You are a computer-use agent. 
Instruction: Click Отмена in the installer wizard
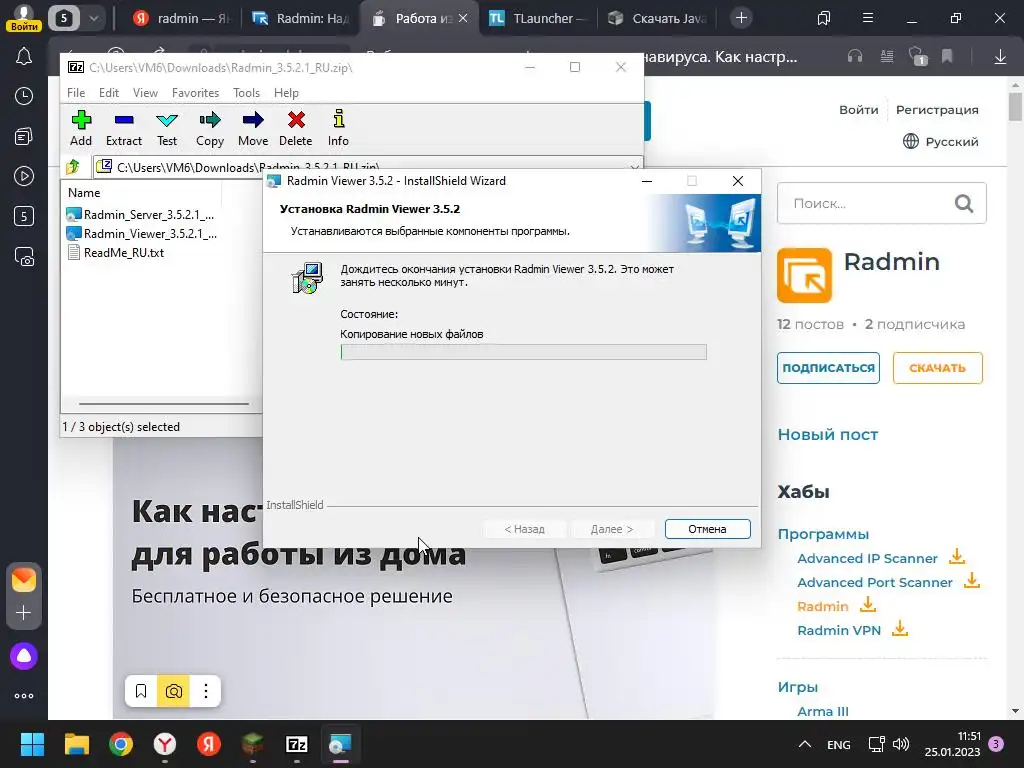[707, 529]
